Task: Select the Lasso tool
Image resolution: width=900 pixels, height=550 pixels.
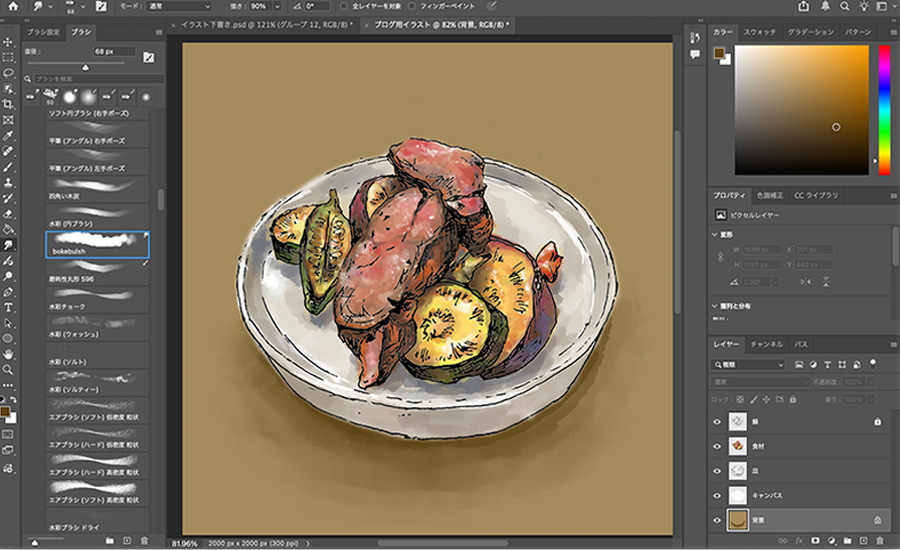Action: (x=8, y=73)
